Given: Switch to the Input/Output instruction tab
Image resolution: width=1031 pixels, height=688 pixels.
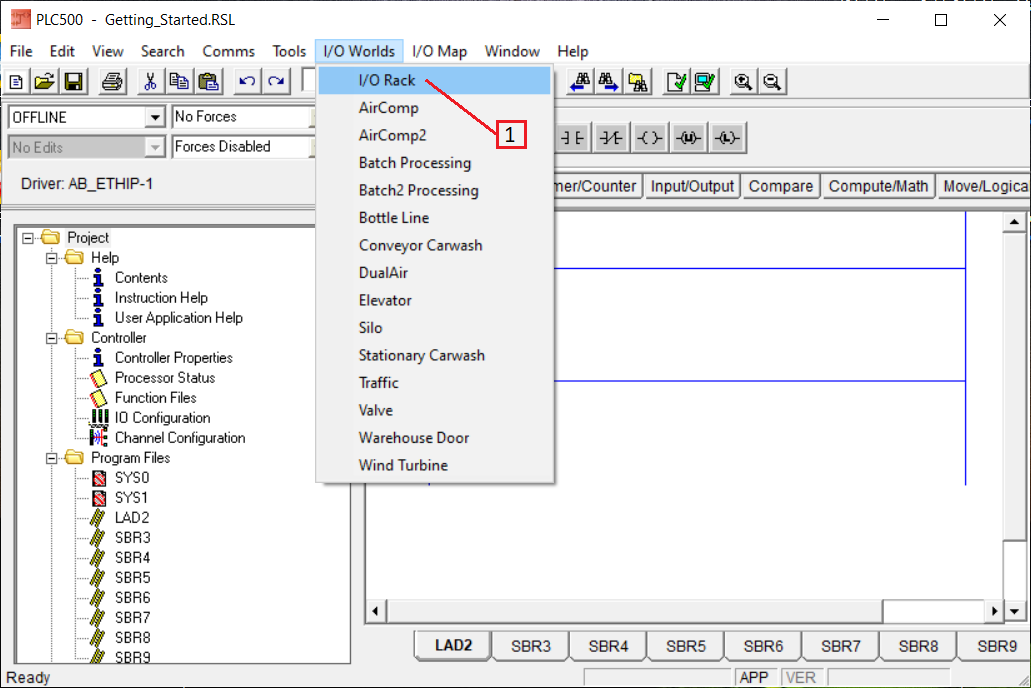Looking at the screenshot, I should pyautogui.click(x=692, y=186).
